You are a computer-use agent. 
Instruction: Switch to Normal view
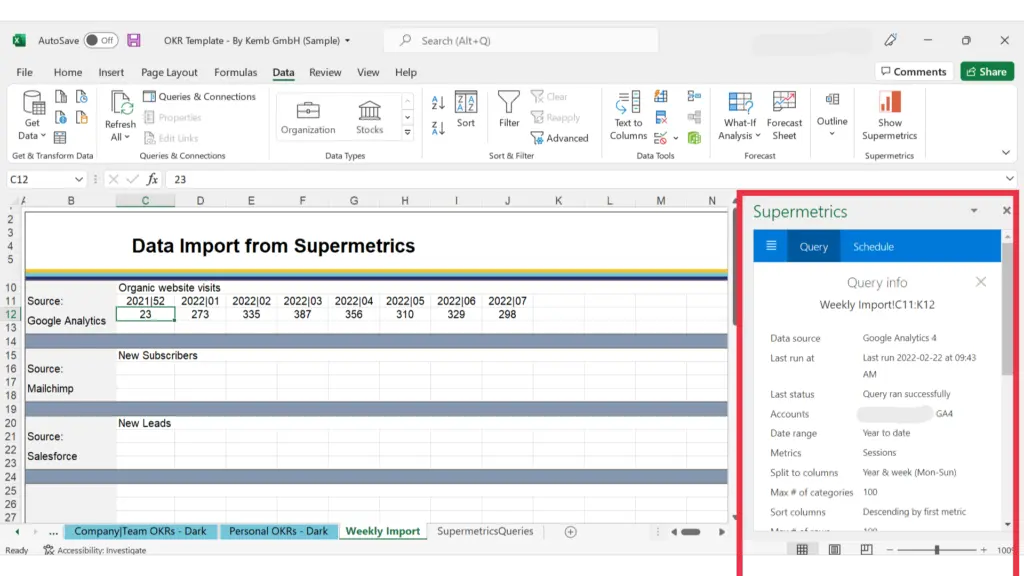[802, 550]
